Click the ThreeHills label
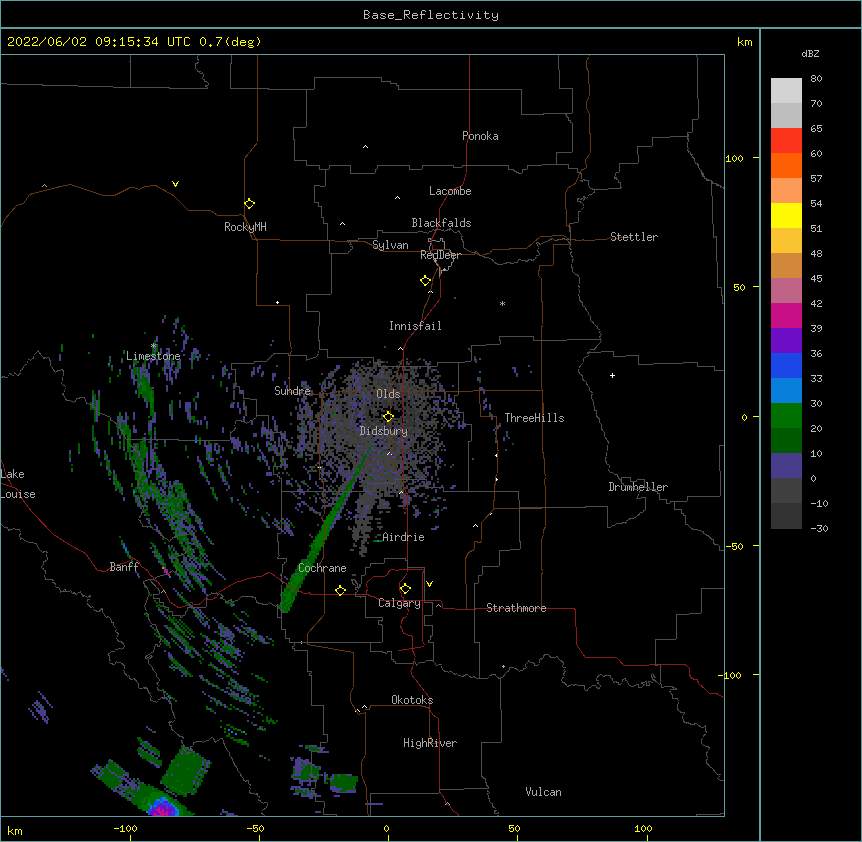This screenshot has height=842, width=862. tap(534, 418)
